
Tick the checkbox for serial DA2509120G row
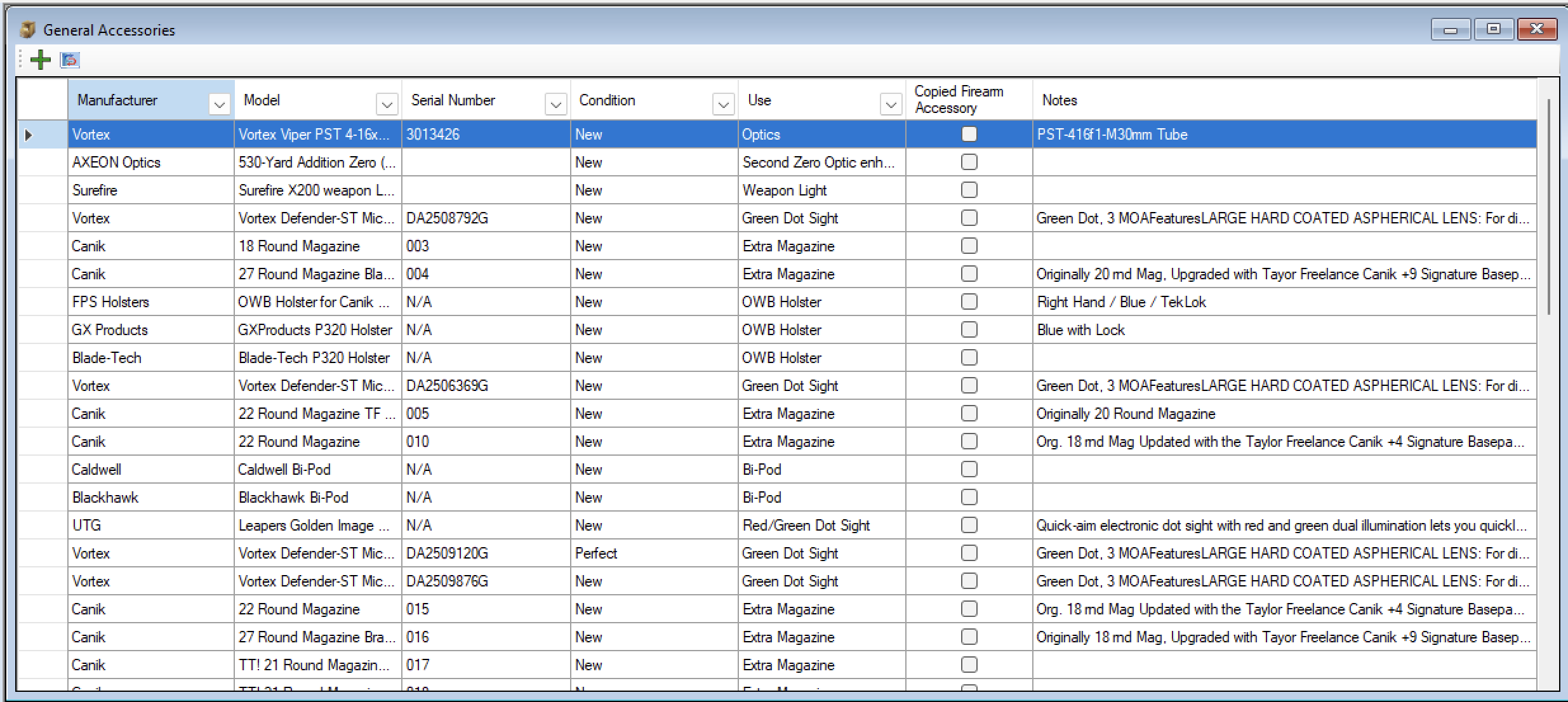(x=969, y=553)
